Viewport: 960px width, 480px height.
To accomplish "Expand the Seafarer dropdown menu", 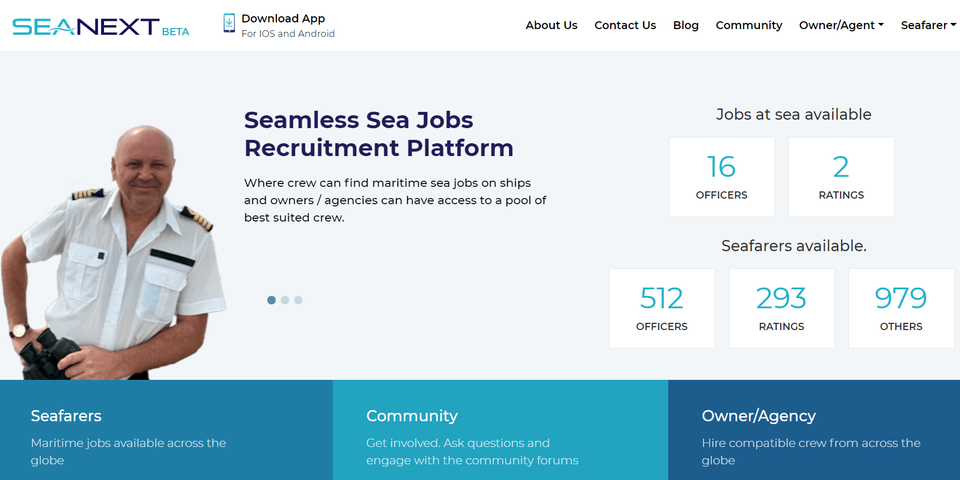I will [928, 25].
